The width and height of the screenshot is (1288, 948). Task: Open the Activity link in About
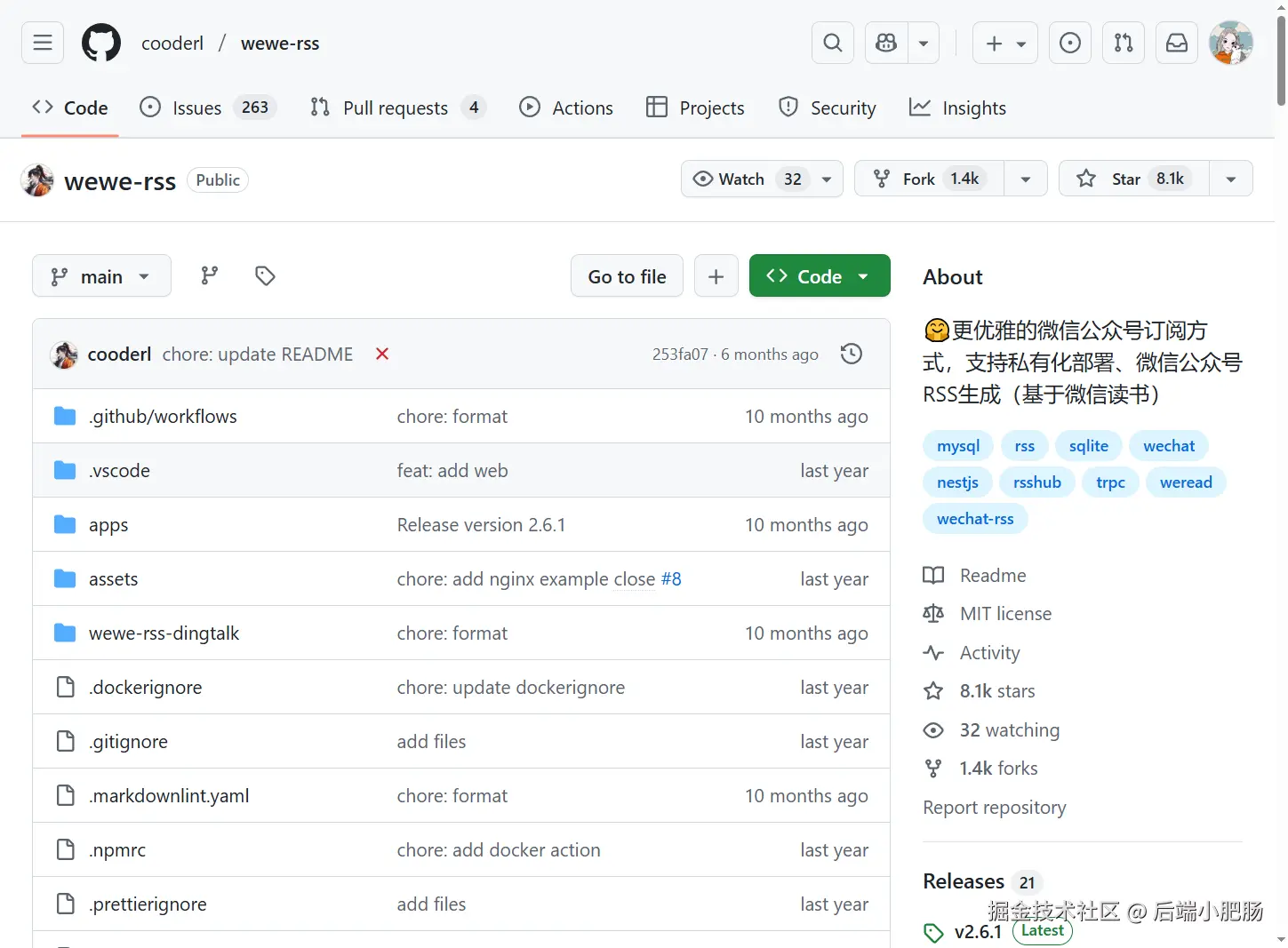tap(972, 653)
